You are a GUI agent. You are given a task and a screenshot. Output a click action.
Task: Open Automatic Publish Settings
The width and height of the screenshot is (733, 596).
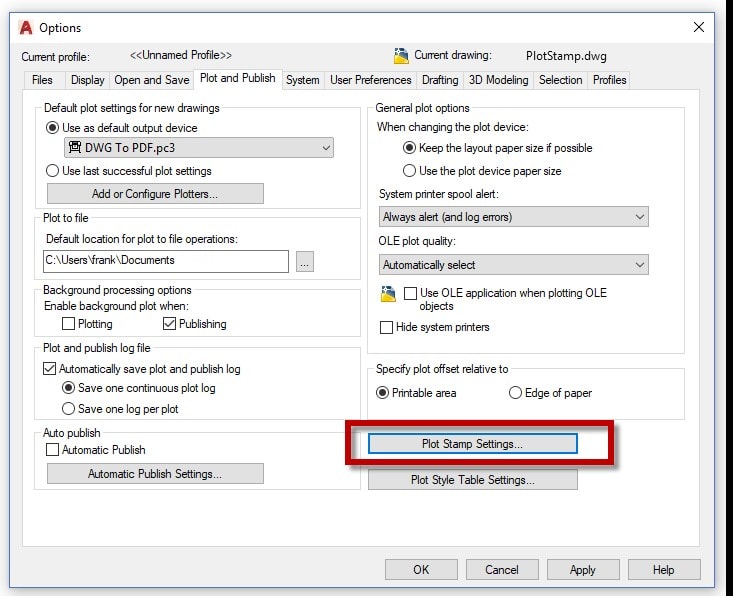click(x=155, y=474)
